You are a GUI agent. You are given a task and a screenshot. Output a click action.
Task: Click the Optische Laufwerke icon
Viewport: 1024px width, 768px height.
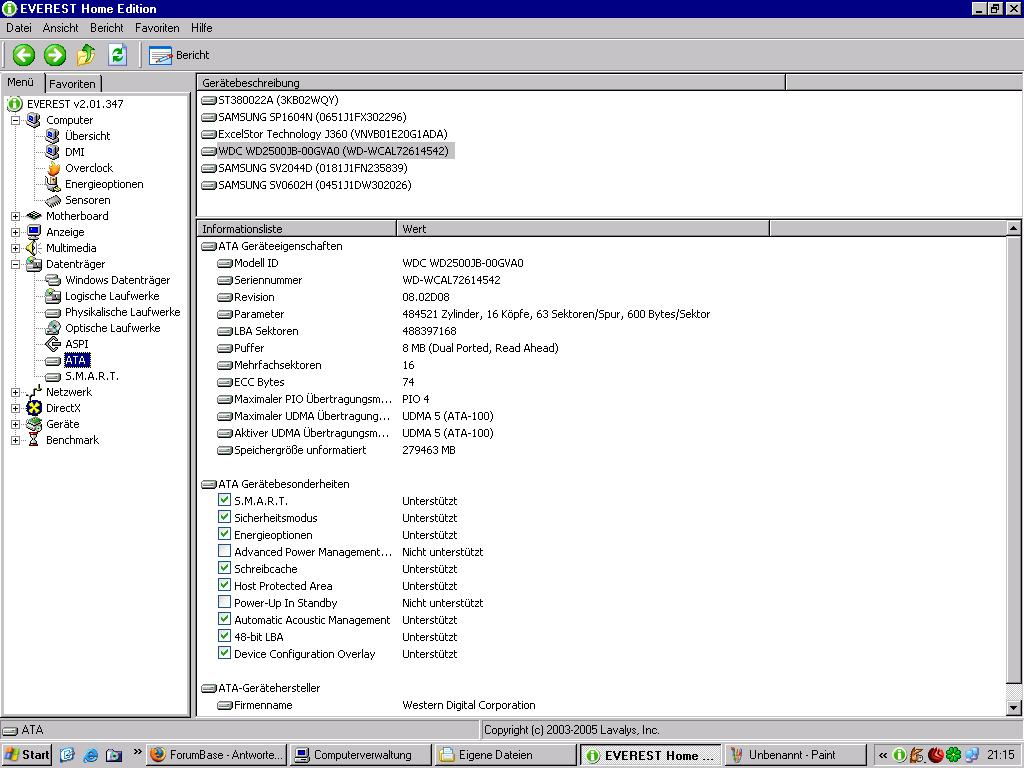(53, 328)
